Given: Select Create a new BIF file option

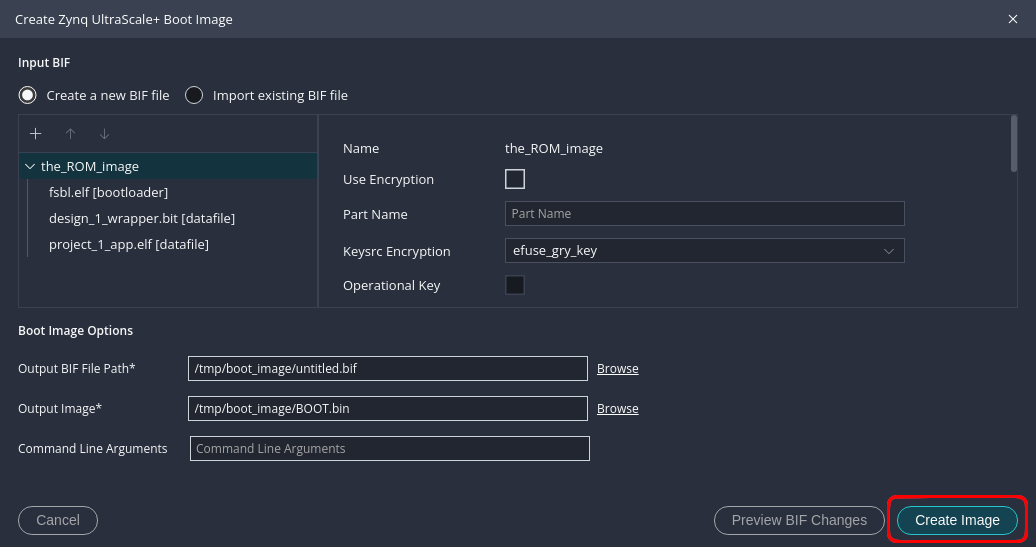Looking at the screenshot, I should tap(28, 95).
